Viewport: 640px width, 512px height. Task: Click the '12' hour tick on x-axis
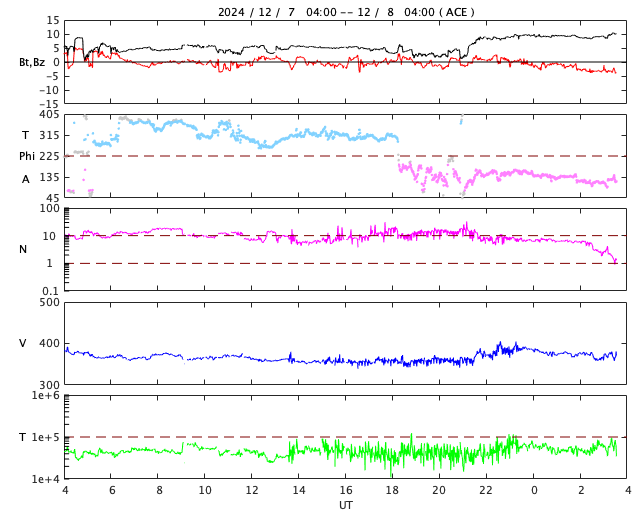click(251, 490)
